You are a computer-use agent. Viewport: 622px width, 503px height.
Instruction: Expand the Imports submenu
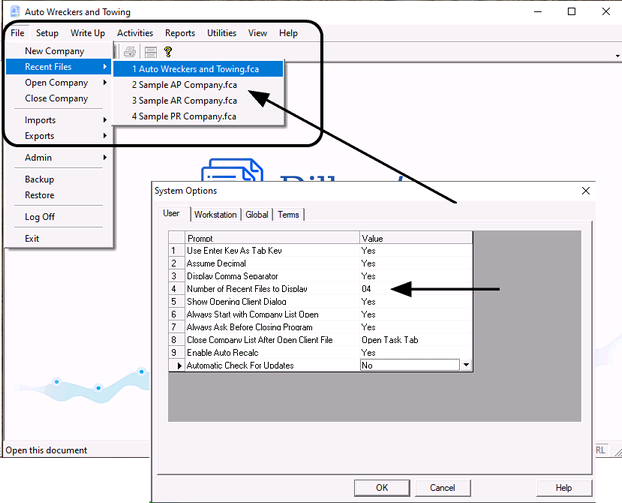tap(60, 120)
